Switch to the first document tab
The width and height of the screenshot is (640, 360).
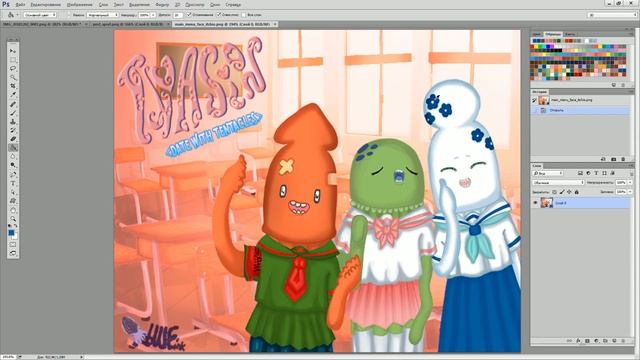pyautogui.click(x=43, y=24)
